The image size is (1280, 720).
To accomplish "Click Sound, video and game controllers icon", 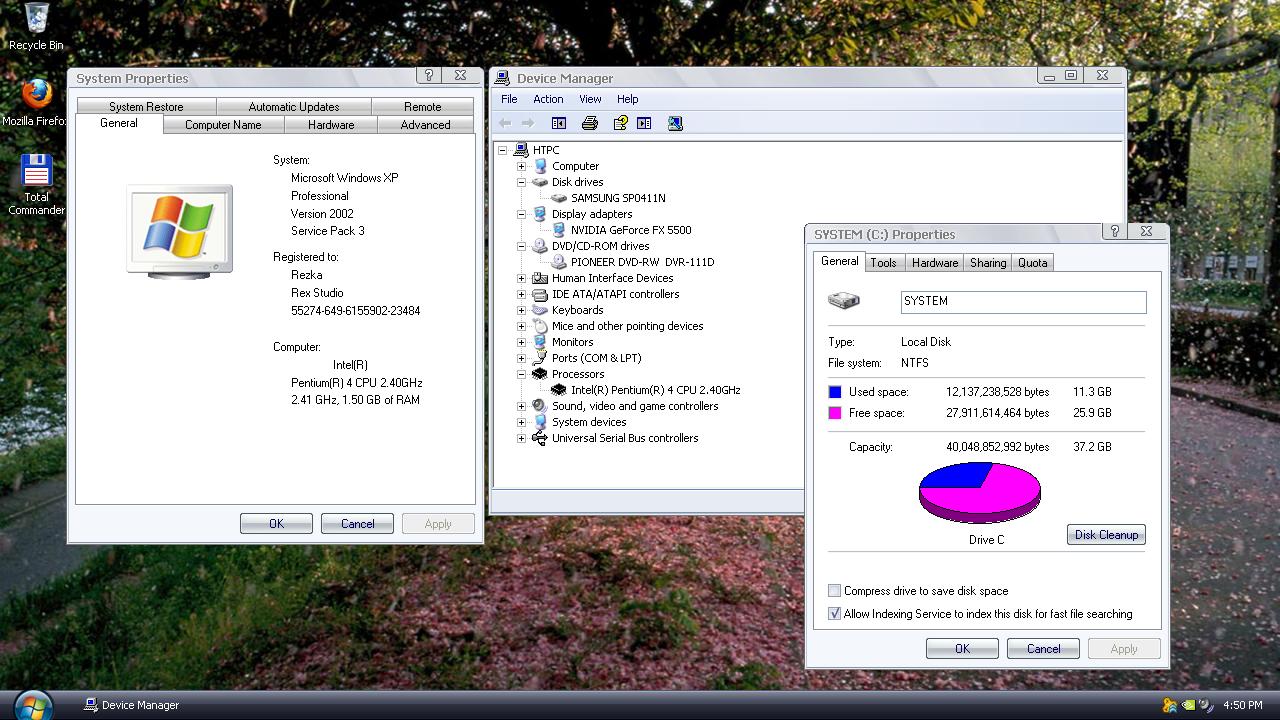I will (x=540, y=406).
